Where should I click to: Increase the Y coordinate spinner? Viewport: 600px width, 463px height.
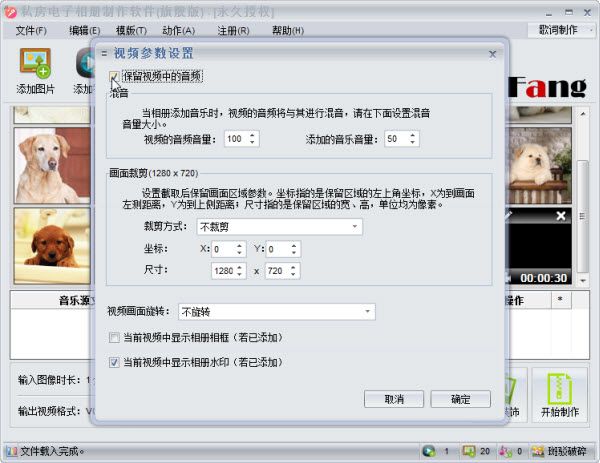(293, 246)
